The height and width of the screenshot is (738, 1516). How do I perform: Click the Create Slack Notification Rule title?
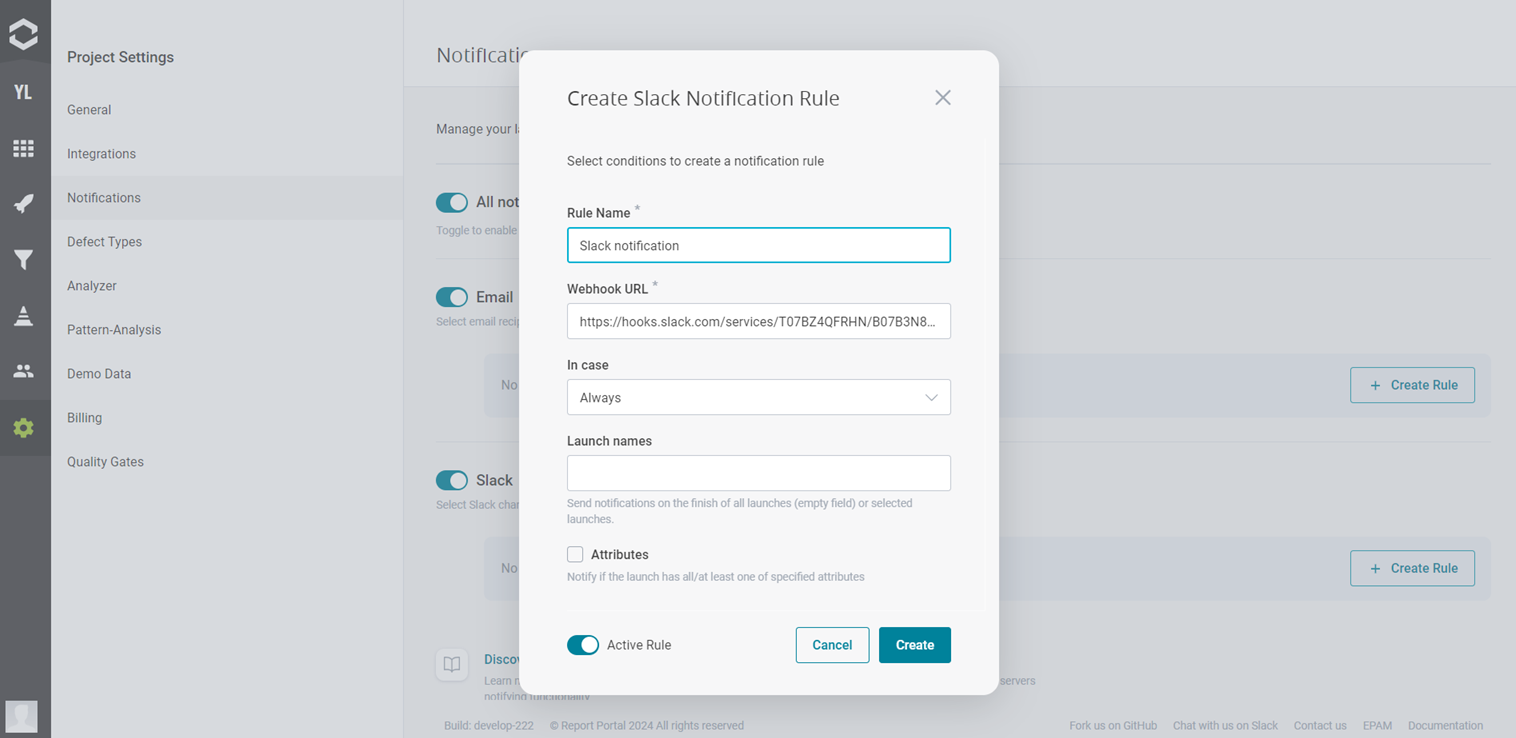click(703, 98)
